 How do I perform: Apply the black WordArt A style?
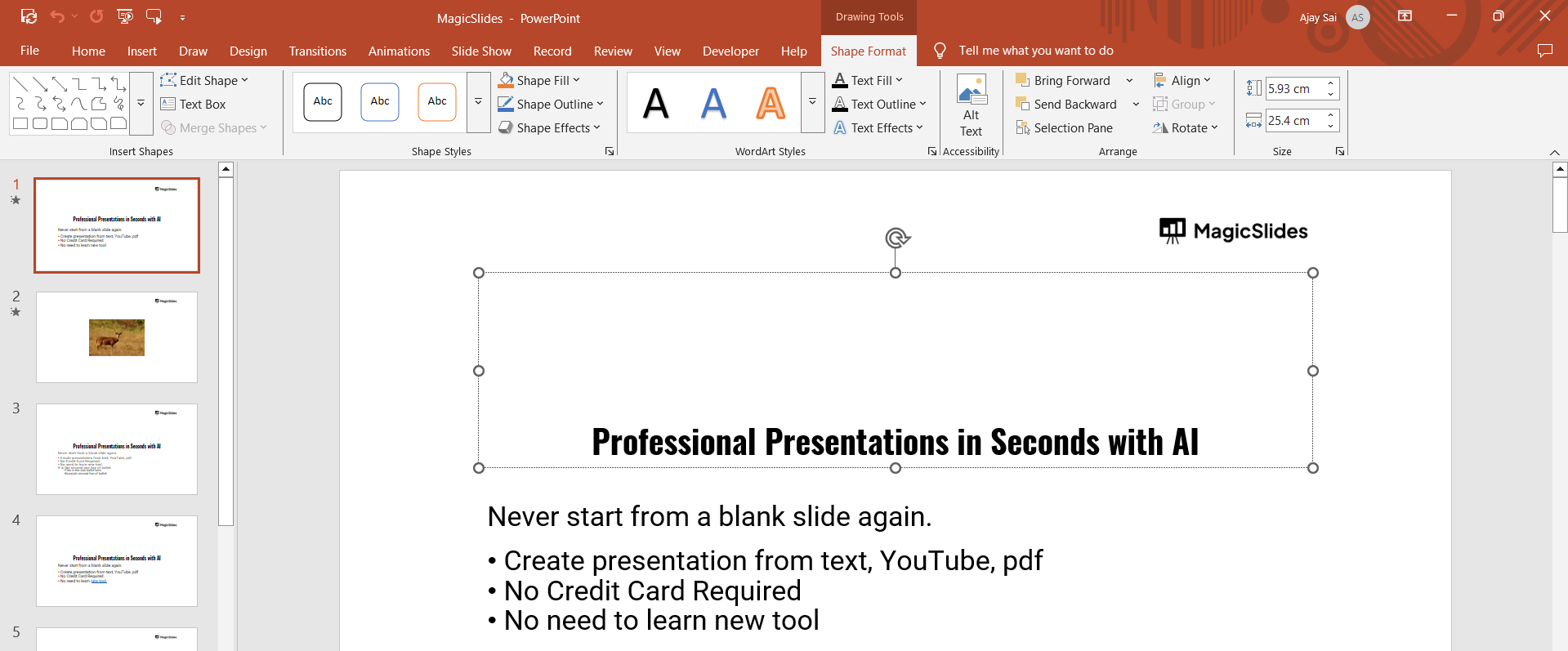(656, 103)
